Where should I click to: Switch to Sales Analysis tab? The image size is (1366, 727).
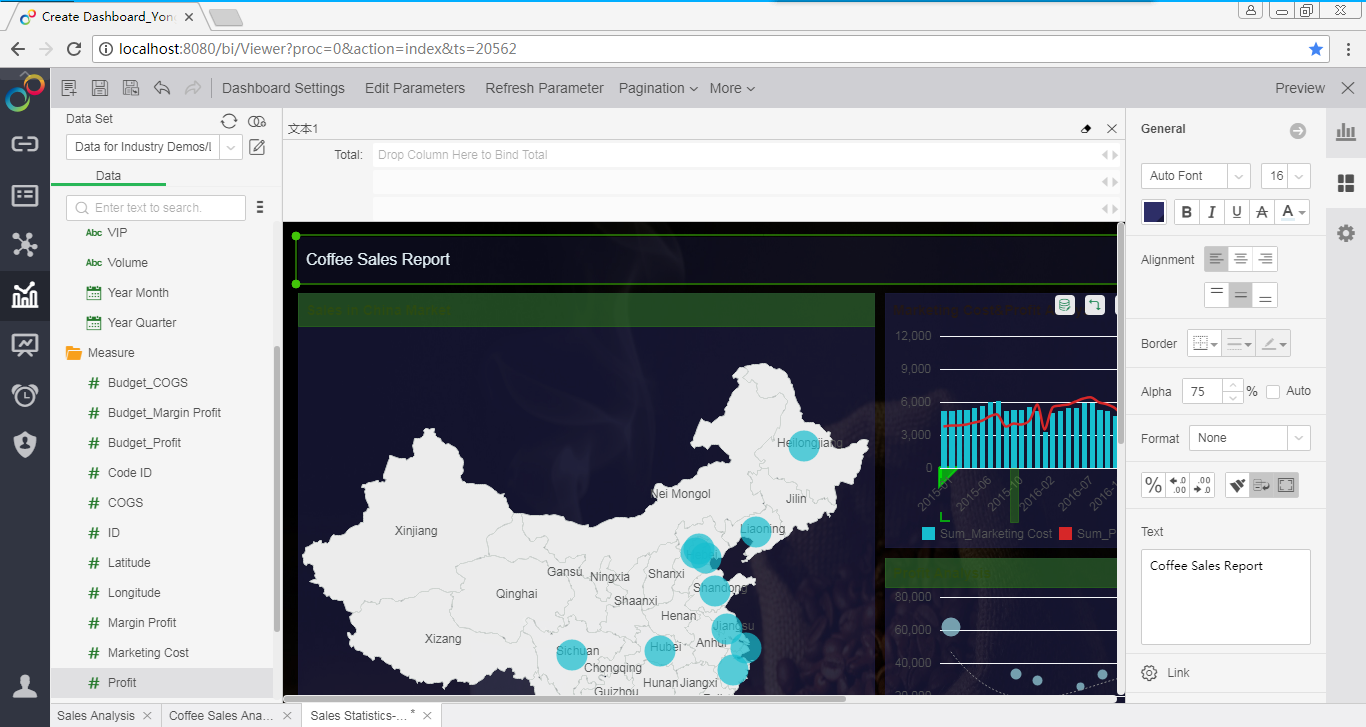(x=96, y=716)
